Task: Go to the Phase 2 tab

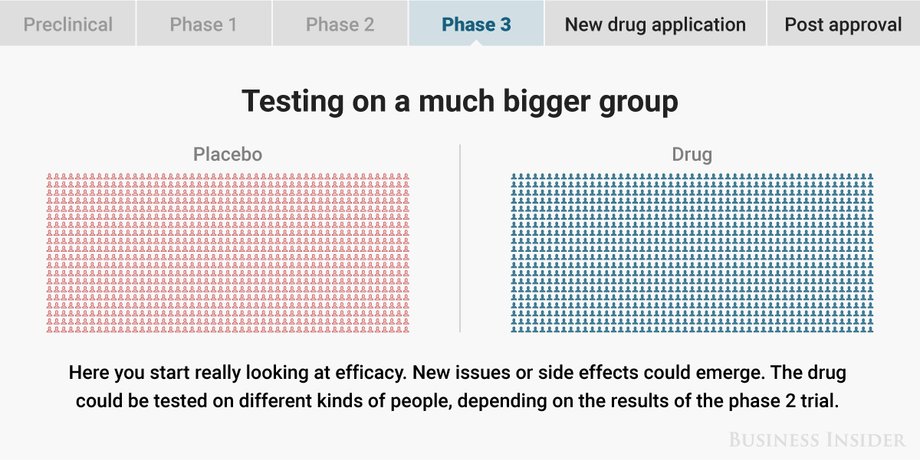Action: point(340,24)
